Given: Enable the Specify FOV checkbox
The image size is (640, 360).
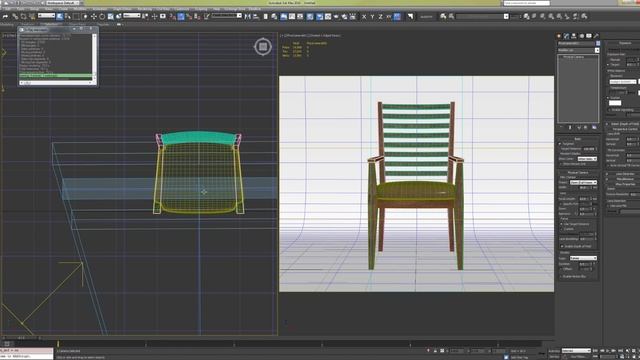Looking at the screenshot, I should (561, 204).
